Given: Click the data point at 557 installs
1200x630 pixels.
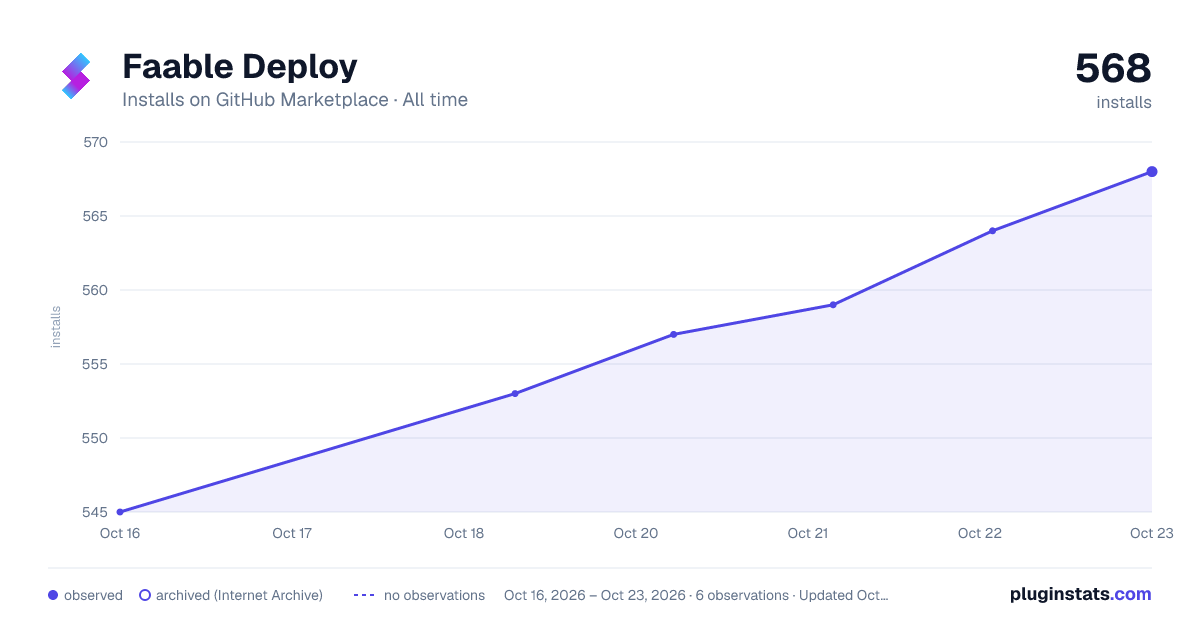Looking at the screenshot, I should 674,334.
